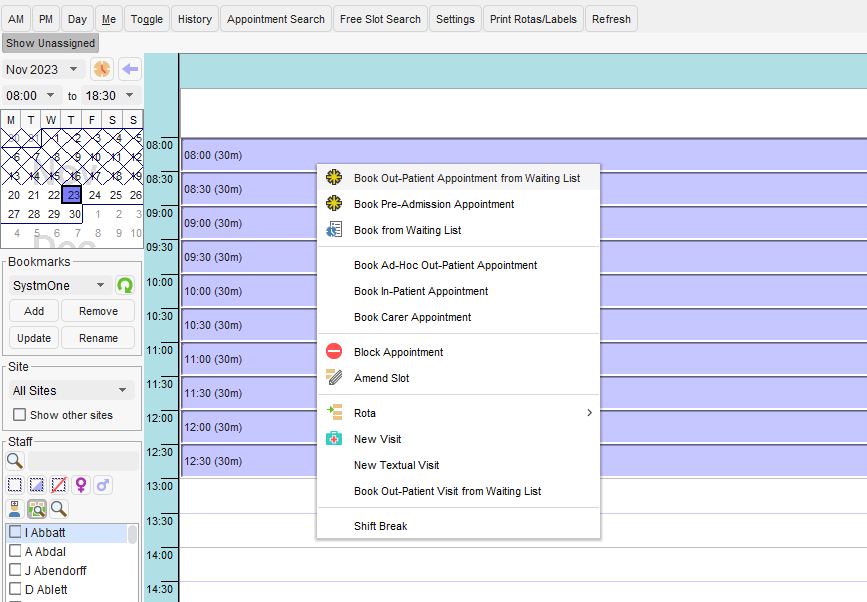Select the 08:00 (30m) appointment slot
Viewport: 867px width, 602px height.
click(x=523, y=155)
